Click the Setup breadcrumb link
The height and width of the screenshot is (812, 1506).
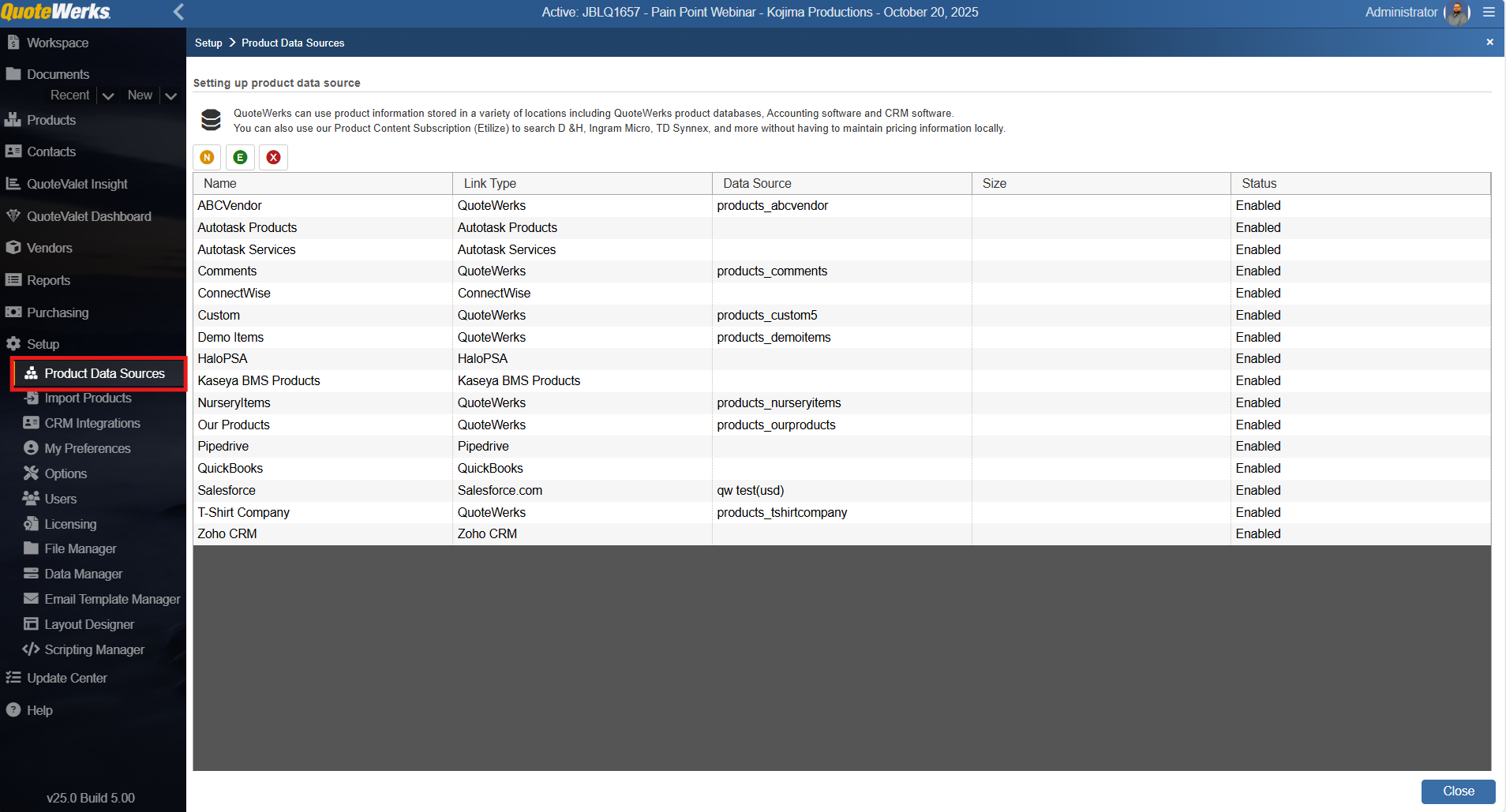[x=208, y=43]
